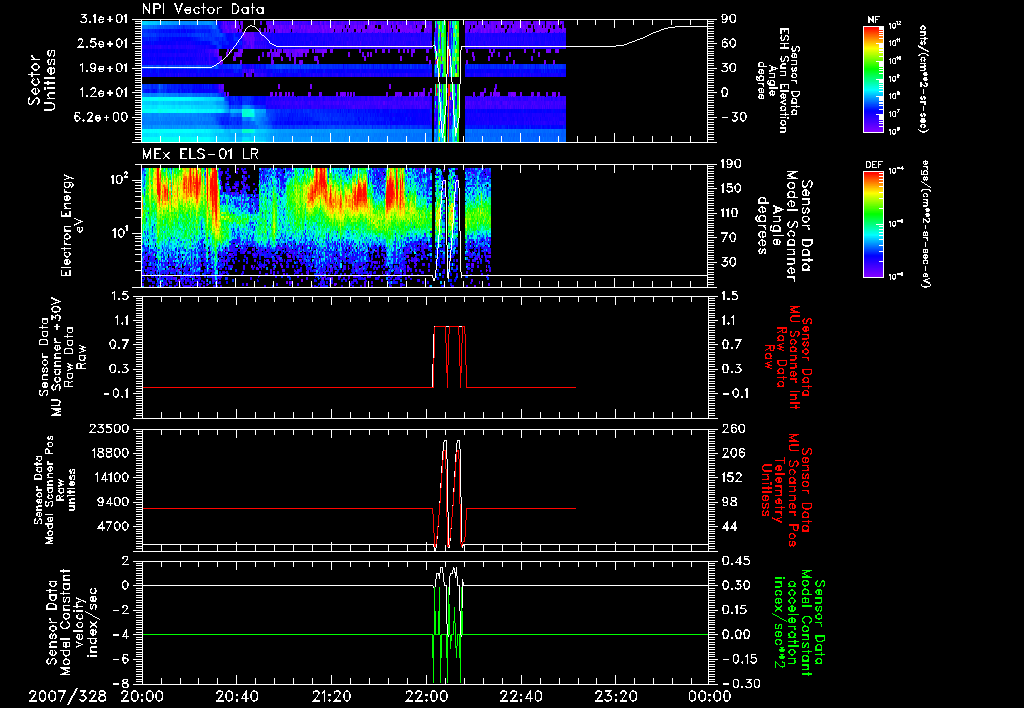Click the green 'Model Constant acceleration' axis title
The image size is (1024, 708).
[799, 624]
